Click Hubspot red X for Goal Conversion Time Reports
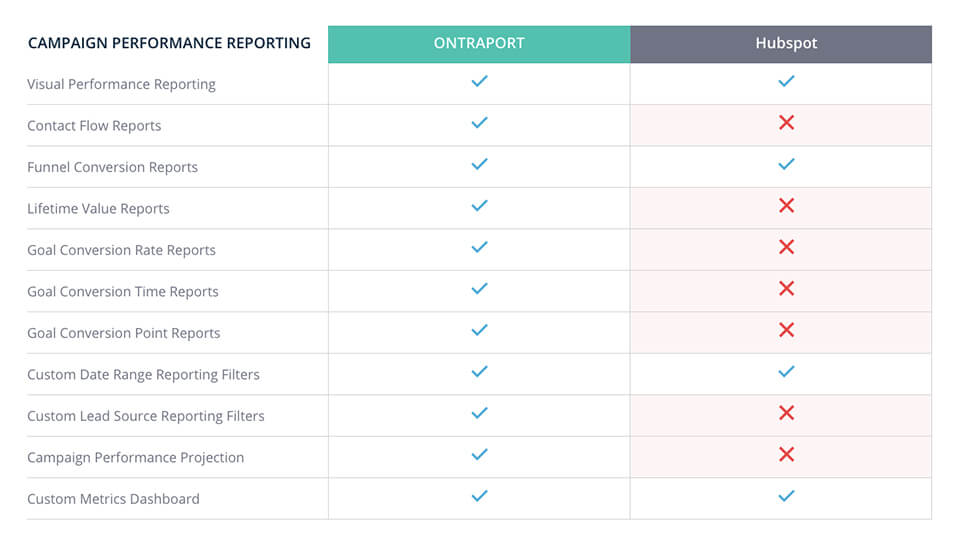The width and height of the screenshot is (960, 540). coord(786,288)
